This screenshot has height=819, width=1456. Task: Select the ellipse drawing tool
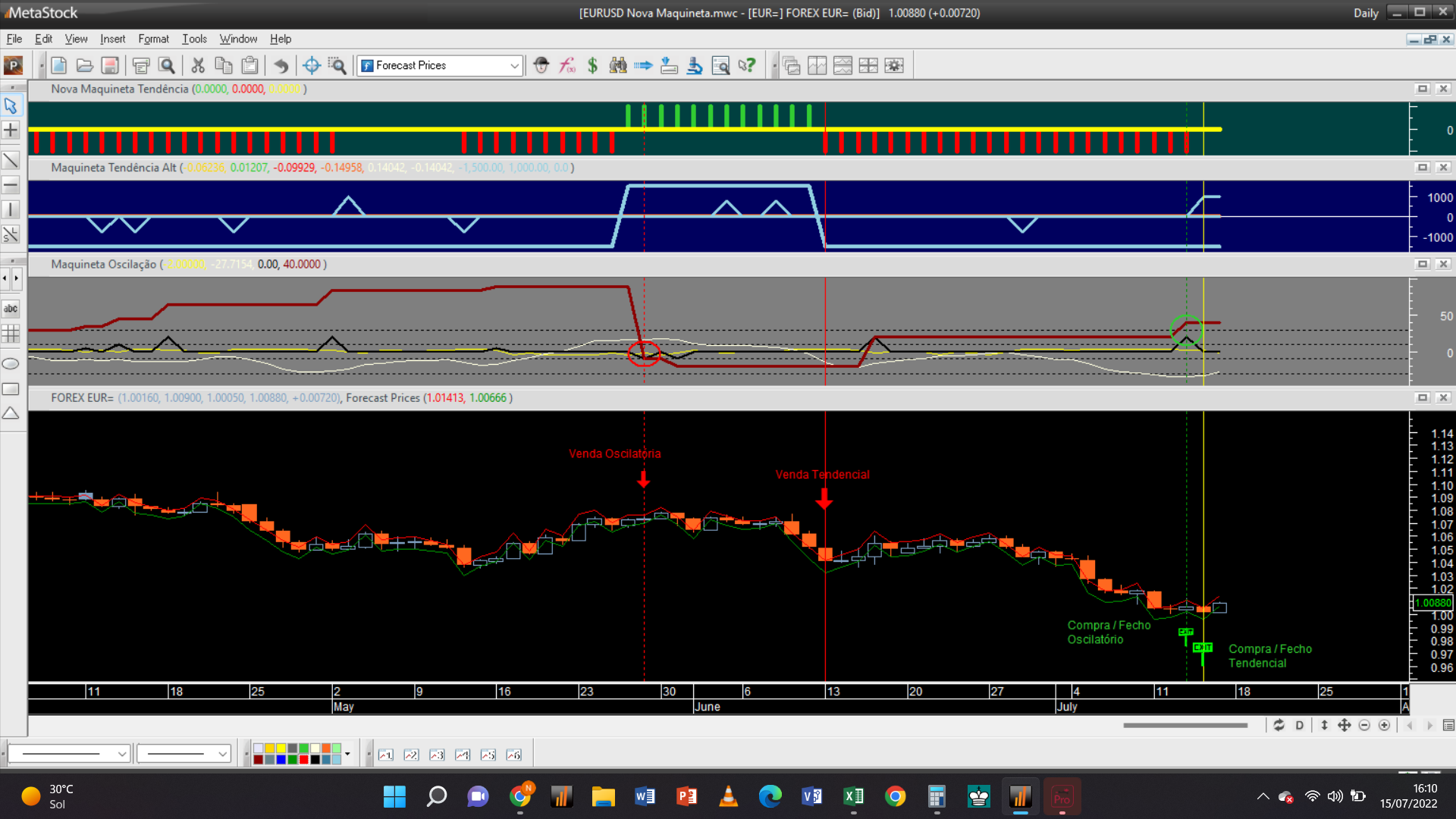tap(11, 364)
